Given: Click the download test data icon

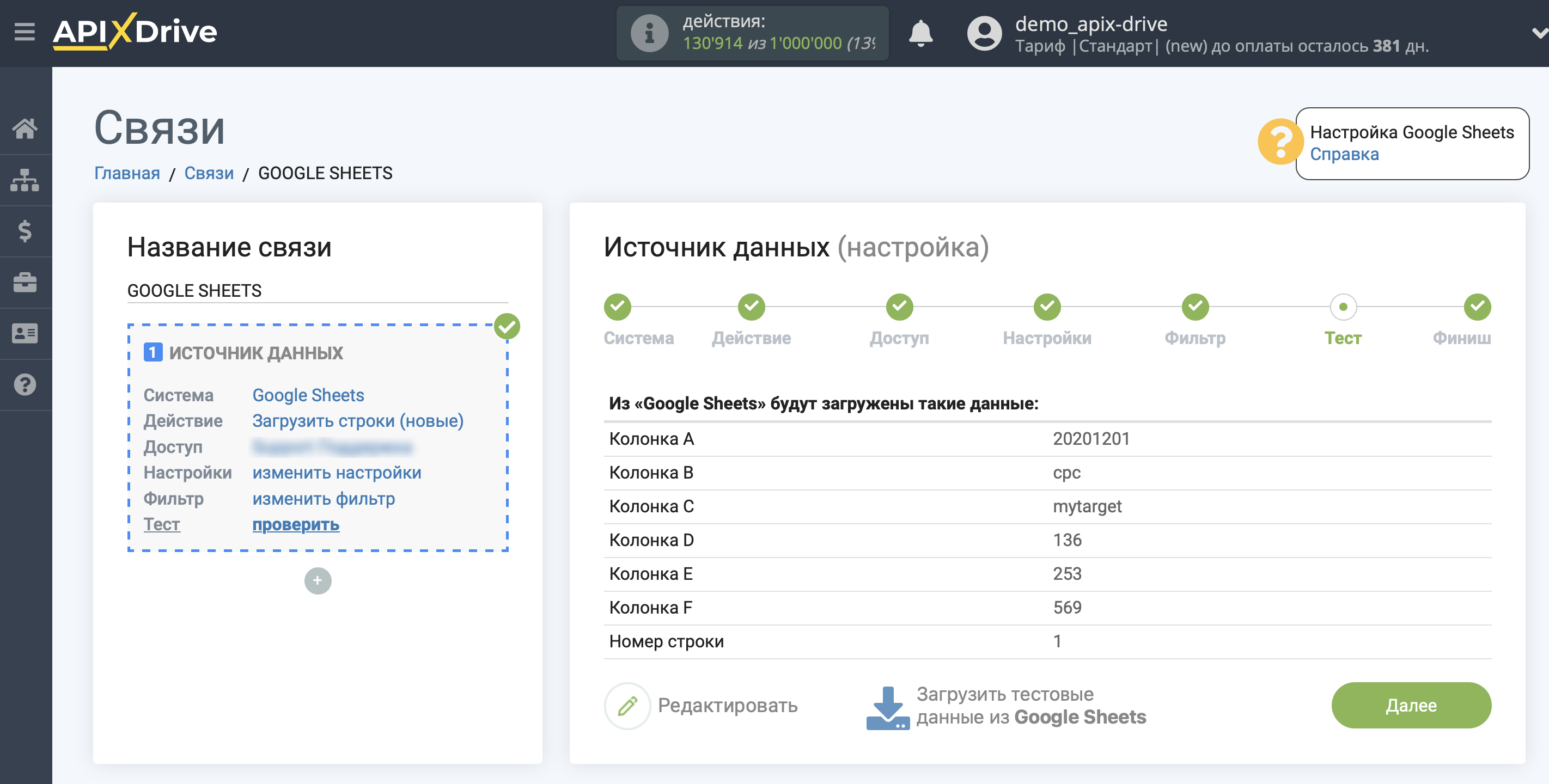Looking at the screenshot, I should tap(888, 708).
